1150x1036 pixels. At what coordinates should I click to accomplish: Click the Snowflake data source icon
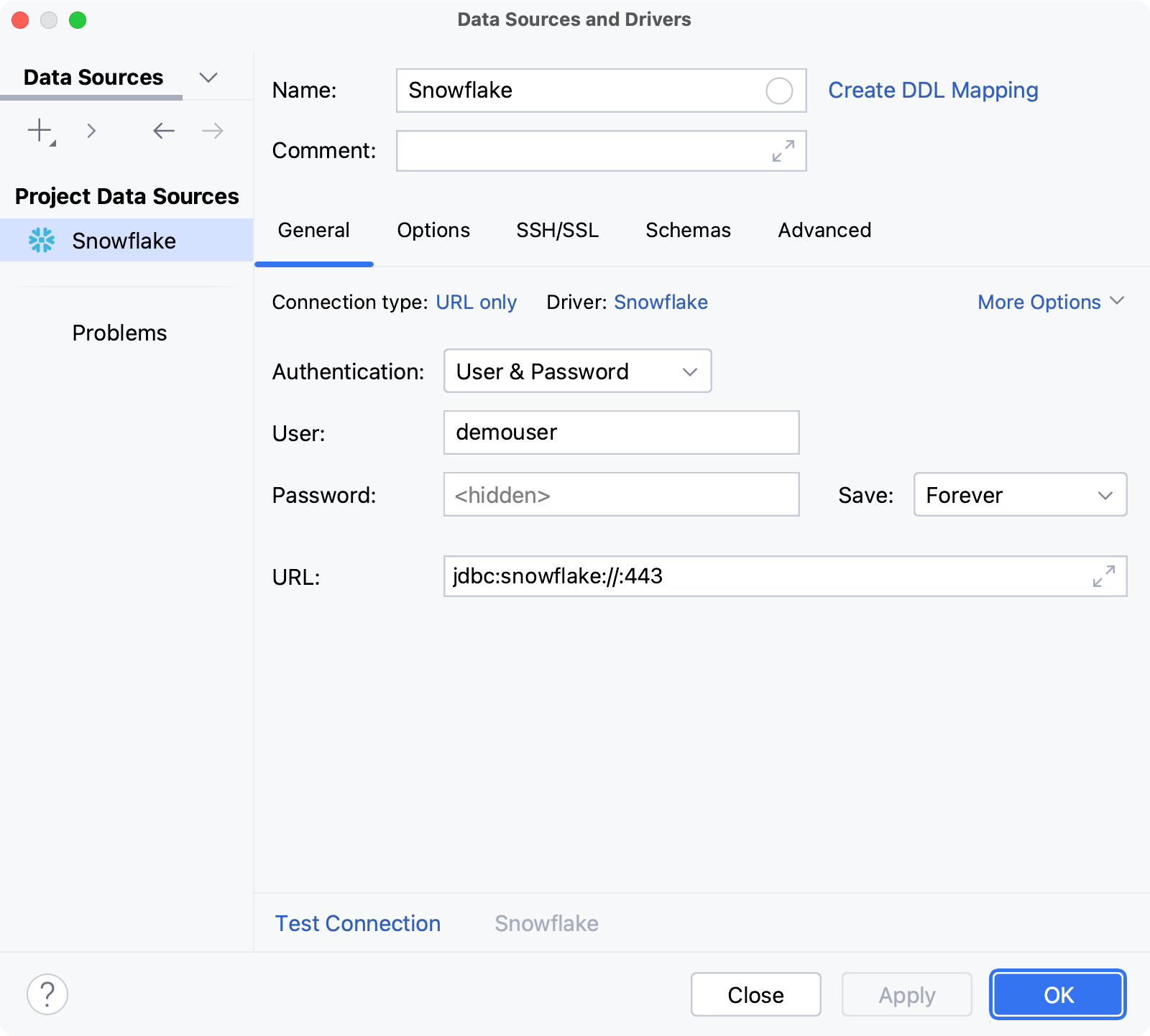(x=42, y=240)
